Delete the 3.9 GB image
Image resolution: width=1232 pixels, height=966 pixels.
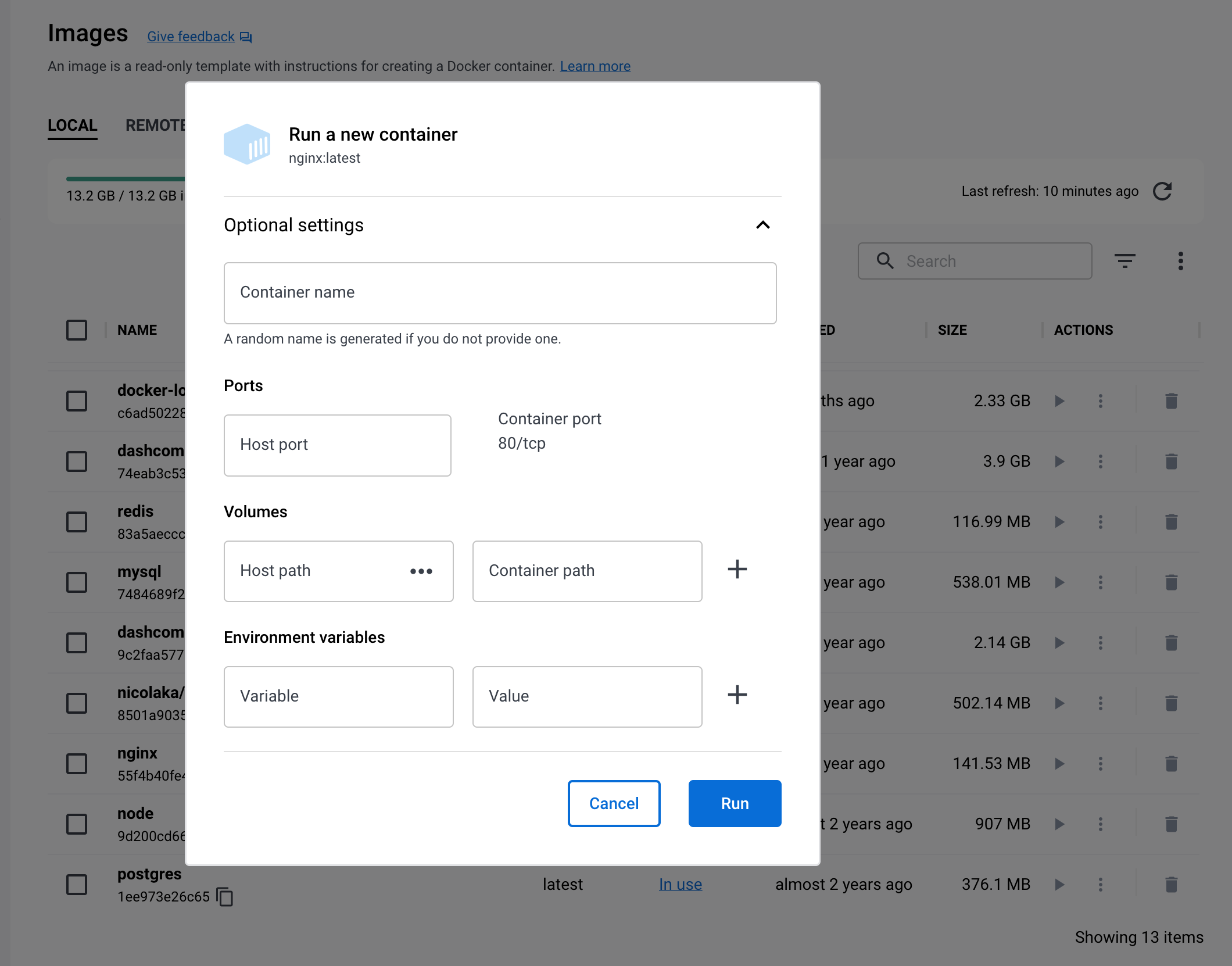coord(1172,461)
